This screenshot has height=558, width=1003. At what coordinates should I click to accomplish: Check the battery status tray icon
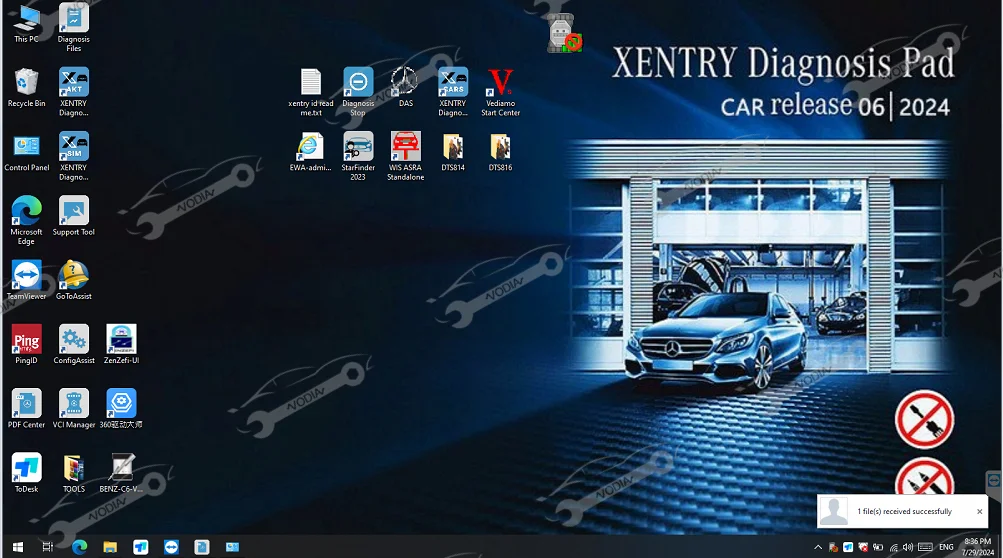click(x=878, y=547)
